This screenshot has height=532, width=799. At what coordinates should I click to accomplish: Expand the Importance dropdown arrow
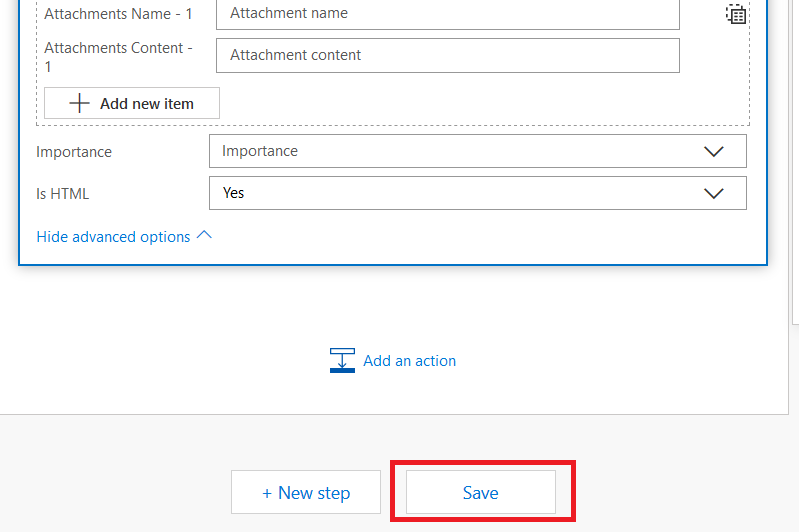click(x=714, y=151)
